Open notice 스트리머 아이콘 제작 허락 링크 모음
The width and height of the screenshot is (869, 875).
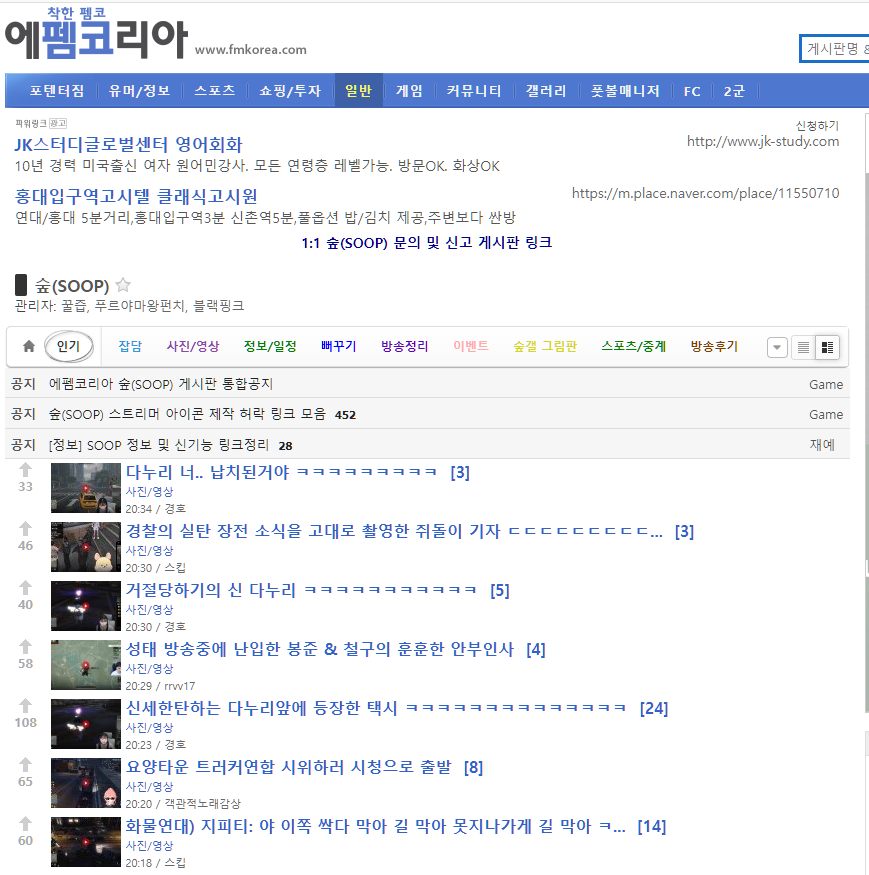[187, 414]
